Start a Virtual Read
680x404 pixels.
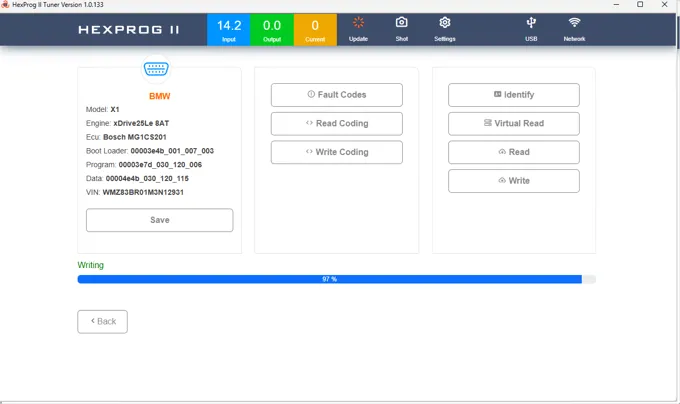click(513, 124)
